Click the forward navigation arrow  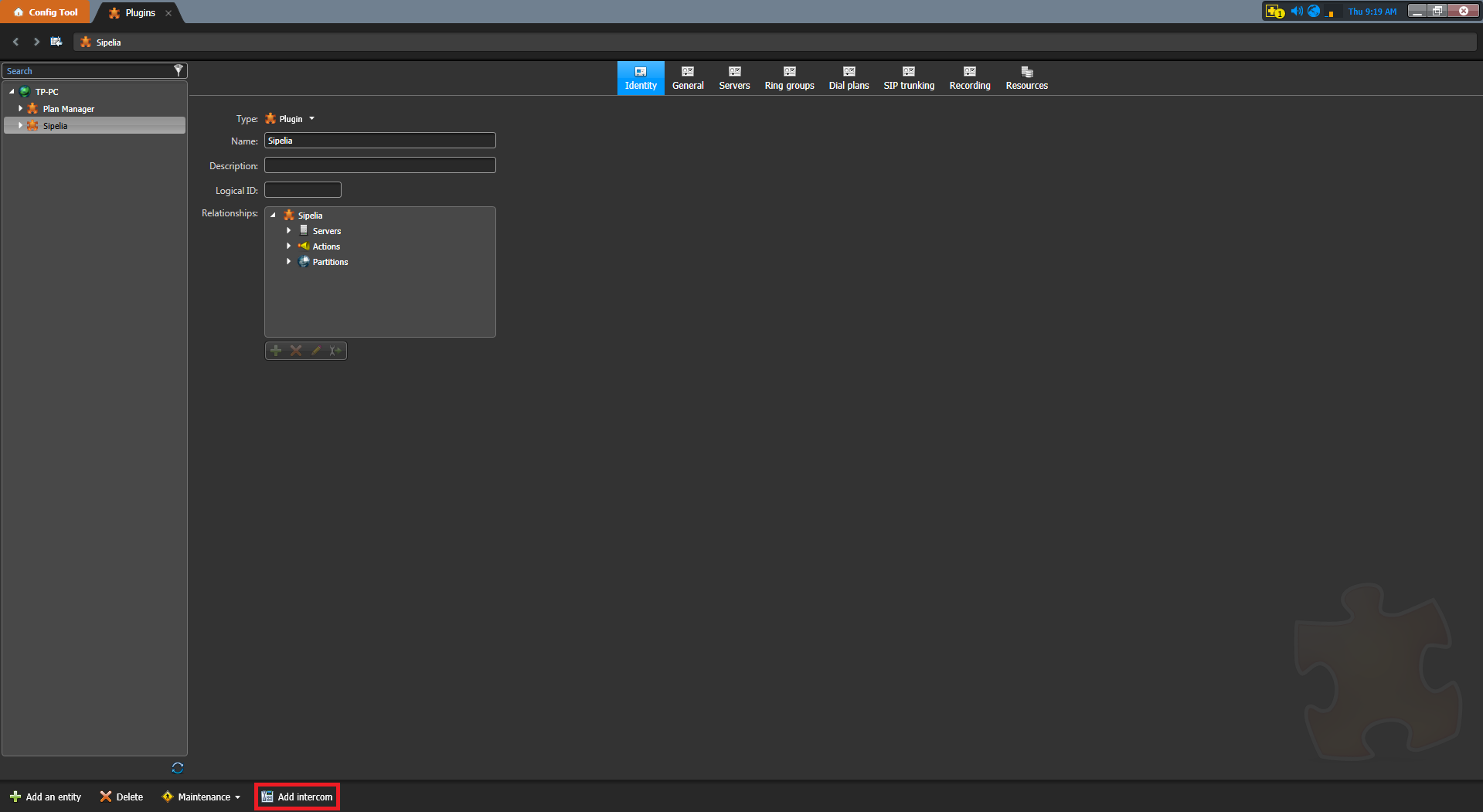[36, 42]
